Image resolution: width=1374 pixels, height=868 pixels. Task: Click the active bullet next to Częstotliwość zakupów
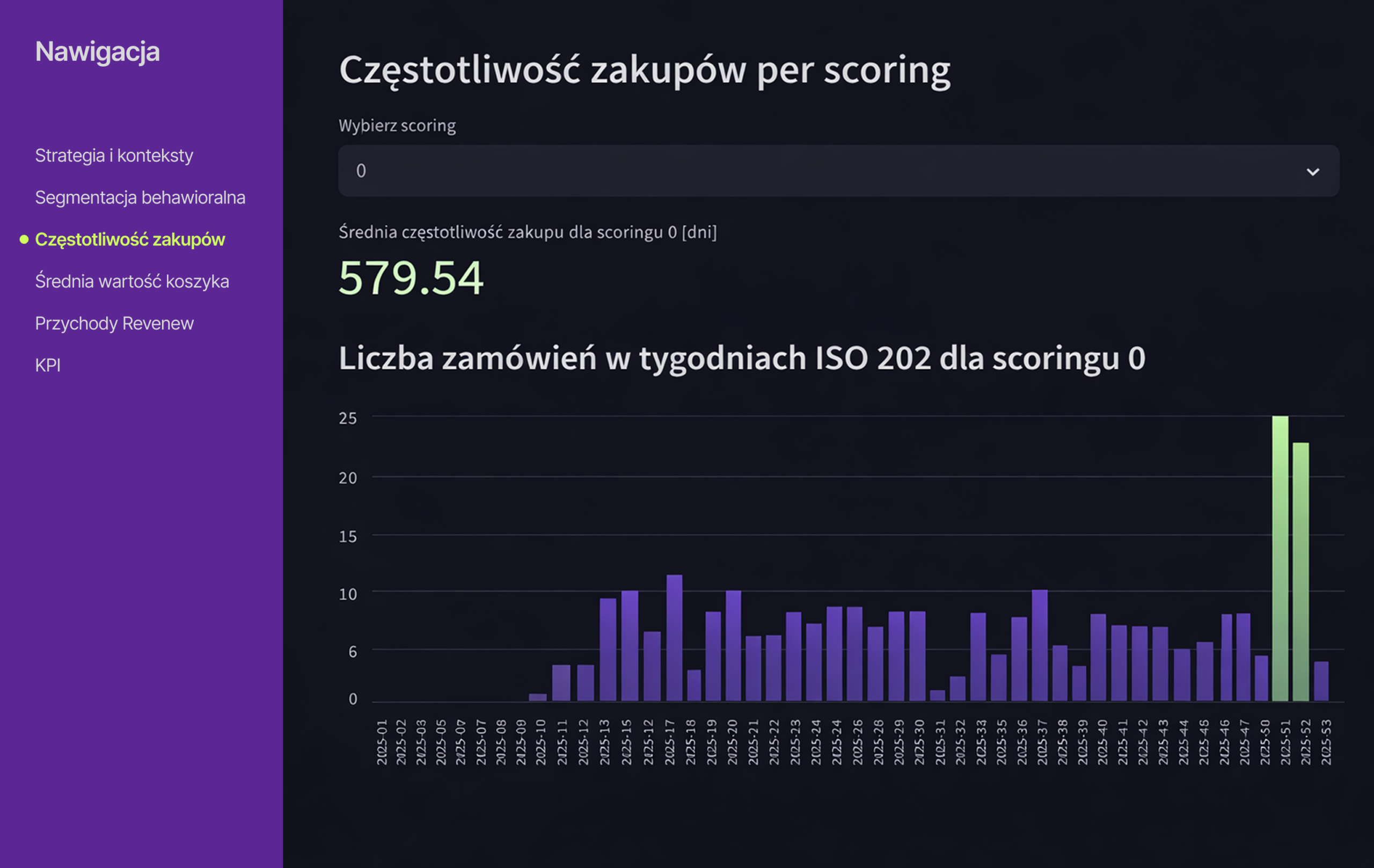(x=24, y=240)
